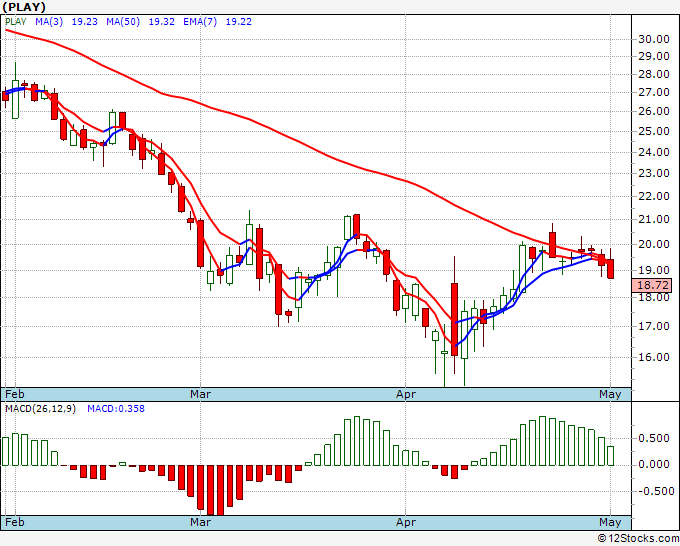Click May on the price chart time axis

610,394
